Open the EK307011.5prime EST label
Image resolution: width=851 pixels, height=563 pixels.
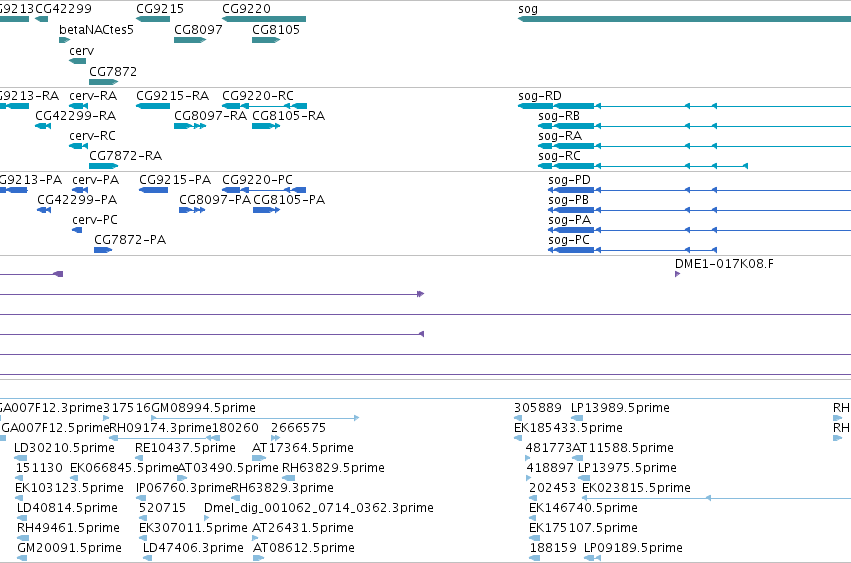pyautogui.click(x=193, y=529)
